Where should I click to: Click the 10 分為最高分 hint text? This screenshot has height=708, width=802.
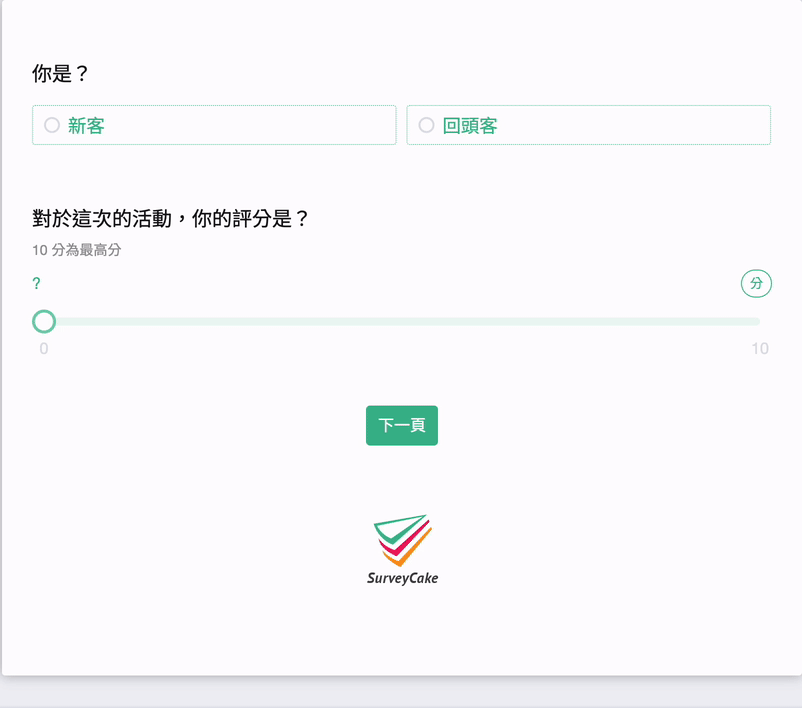coord(77,250)
